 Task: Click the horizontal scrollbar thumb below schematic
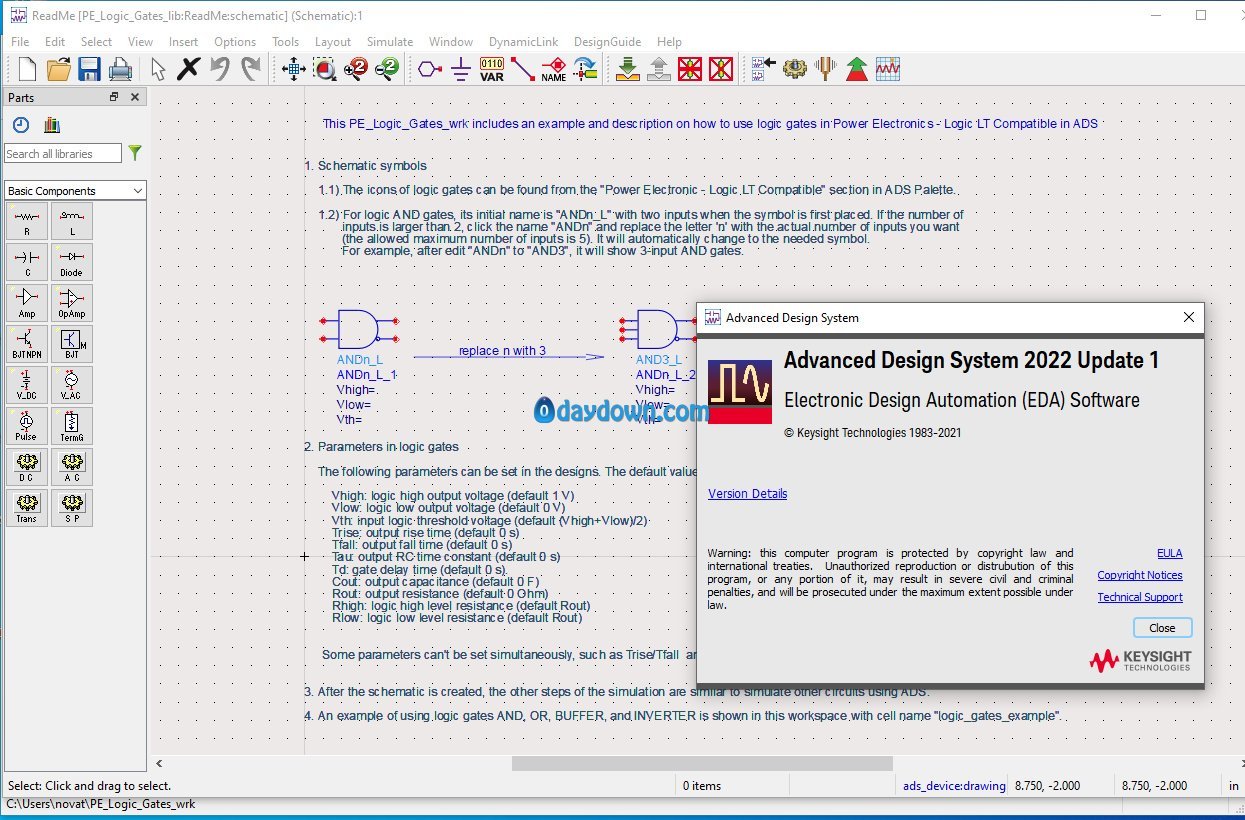702,763
